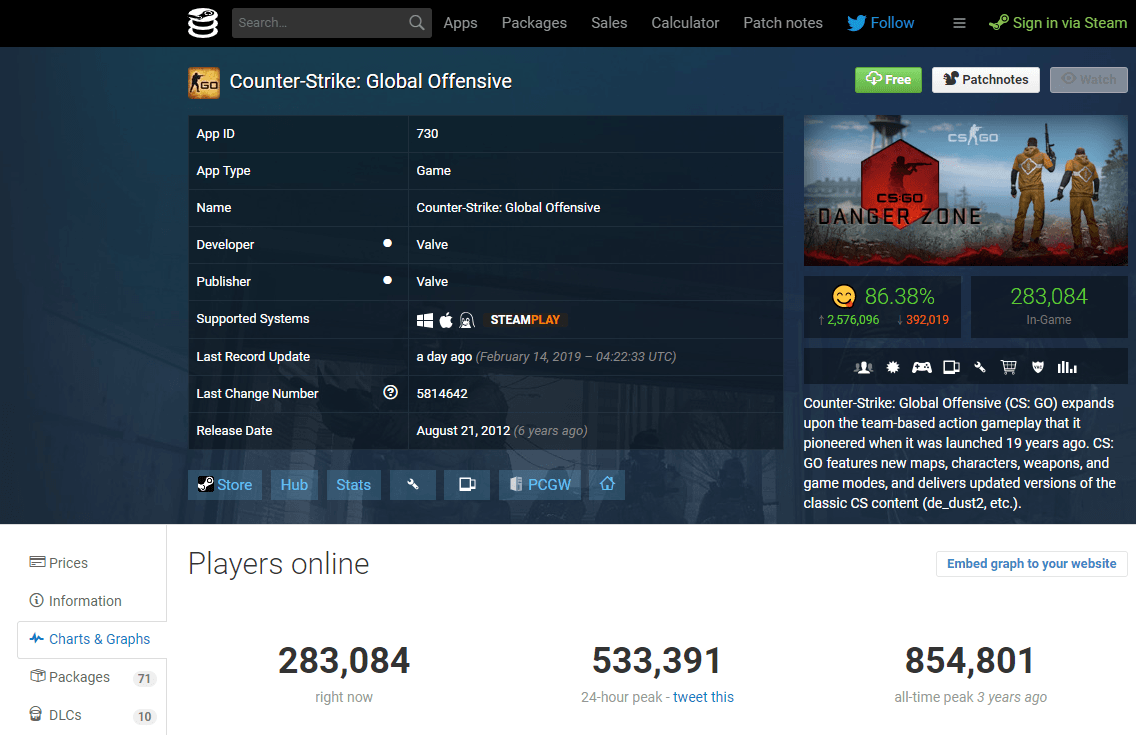The height and width of the screenshot is (735, 1136).
Task: Open the hamburger menu icon
Action: pyautogui.click(x=959, y=23)
